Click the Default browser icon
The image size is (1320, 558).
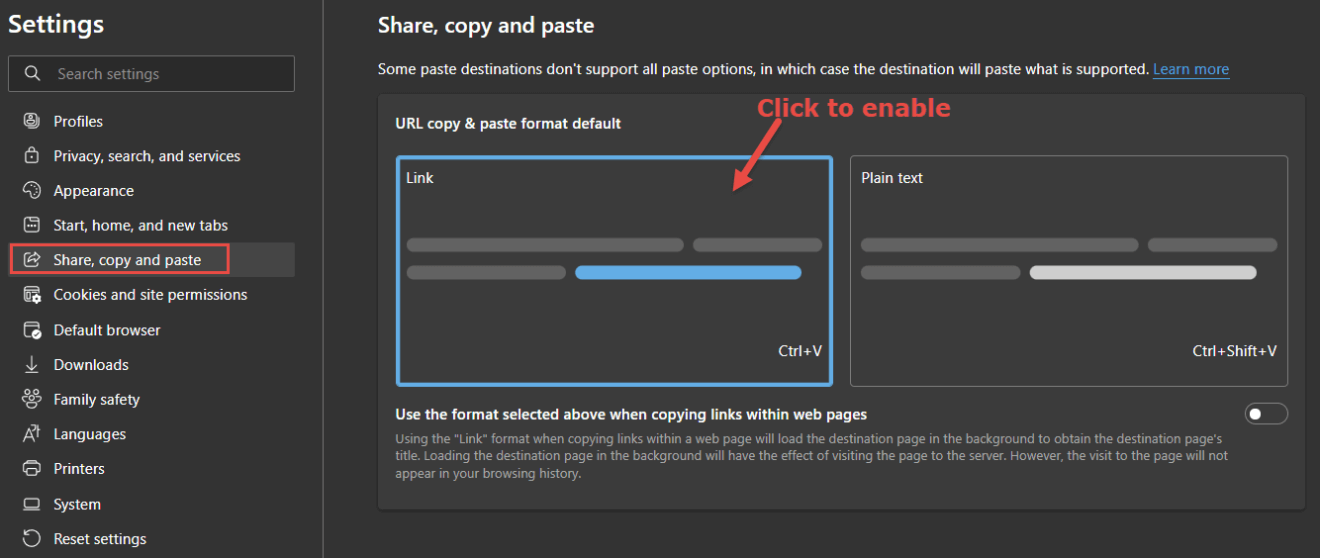pyautogui.click(x=32, y=330)
